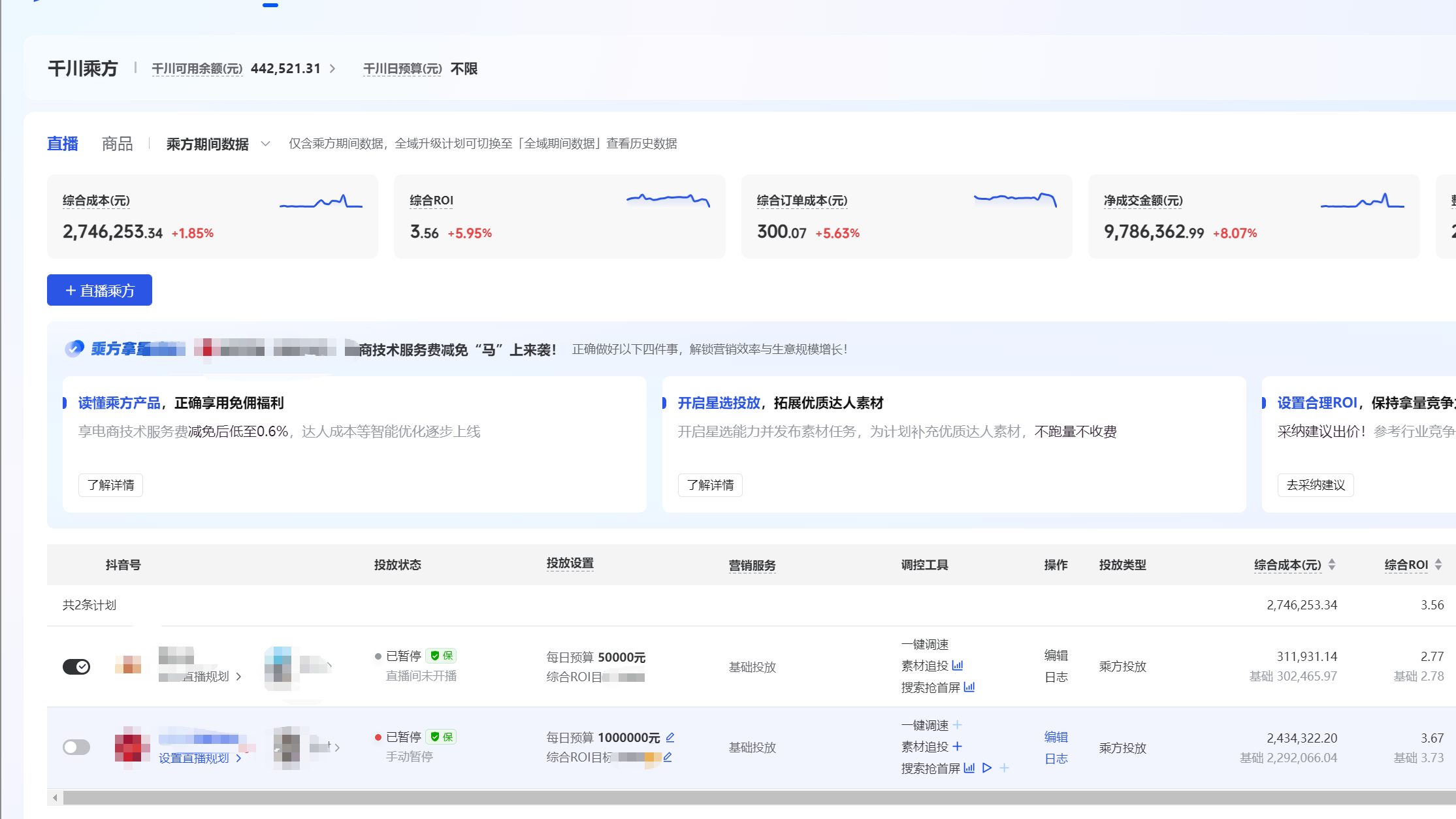Click the plus icon next to 素材追投 in second row
The image size is (1456, 819).
click(957, 747)
